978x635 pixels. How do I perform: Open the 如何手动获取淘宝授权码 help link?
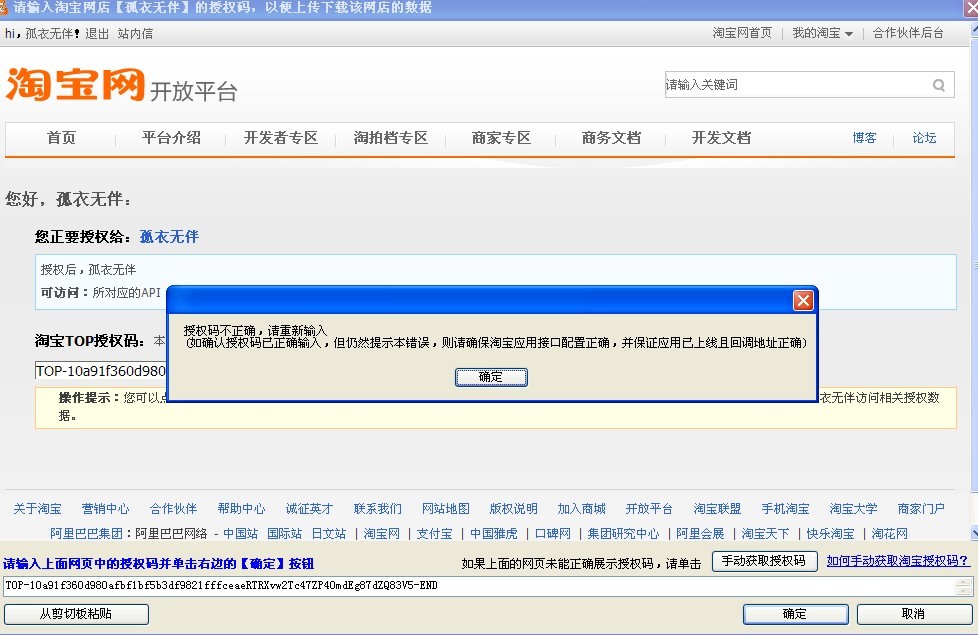[x=898, y=561]
